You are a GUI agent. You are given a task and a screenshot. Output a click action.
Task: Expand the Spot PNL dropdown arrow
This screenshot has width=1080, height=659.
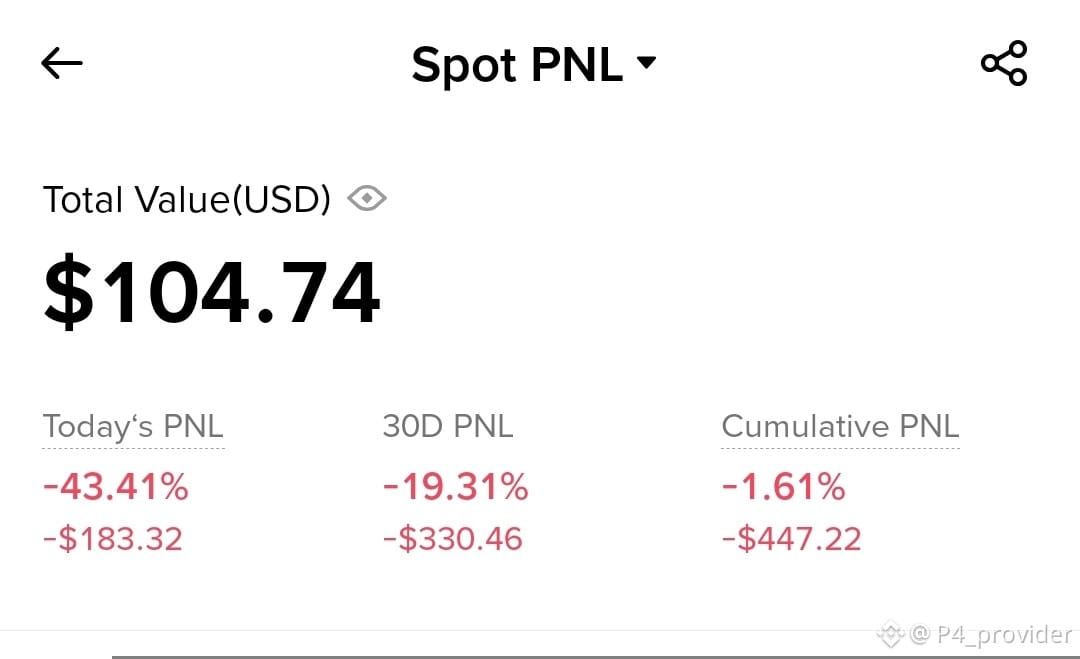(646, 63)
